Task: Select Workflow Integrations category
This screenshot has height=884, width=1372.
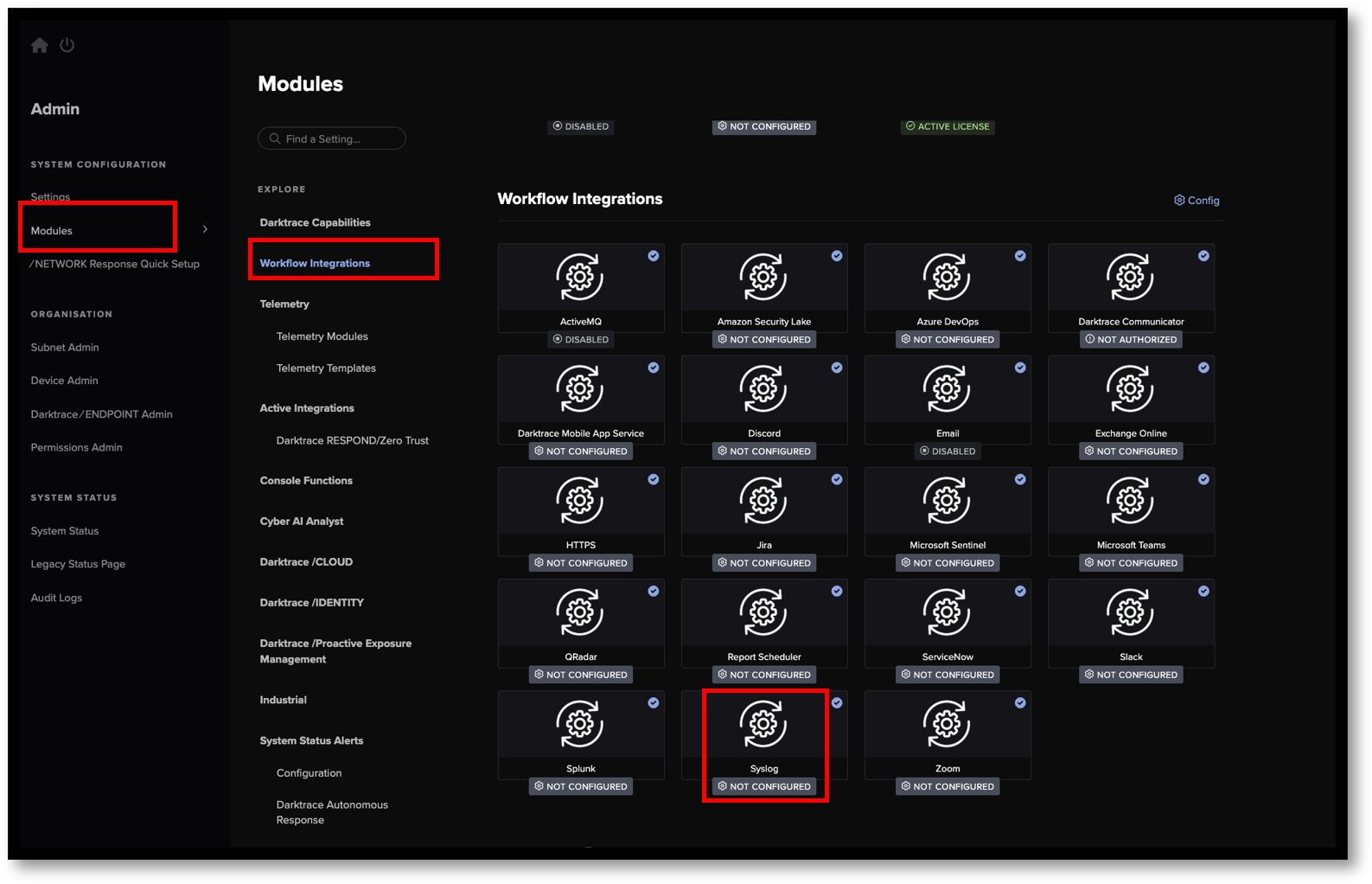Action: pyautogui.click(x=315, y=263)
